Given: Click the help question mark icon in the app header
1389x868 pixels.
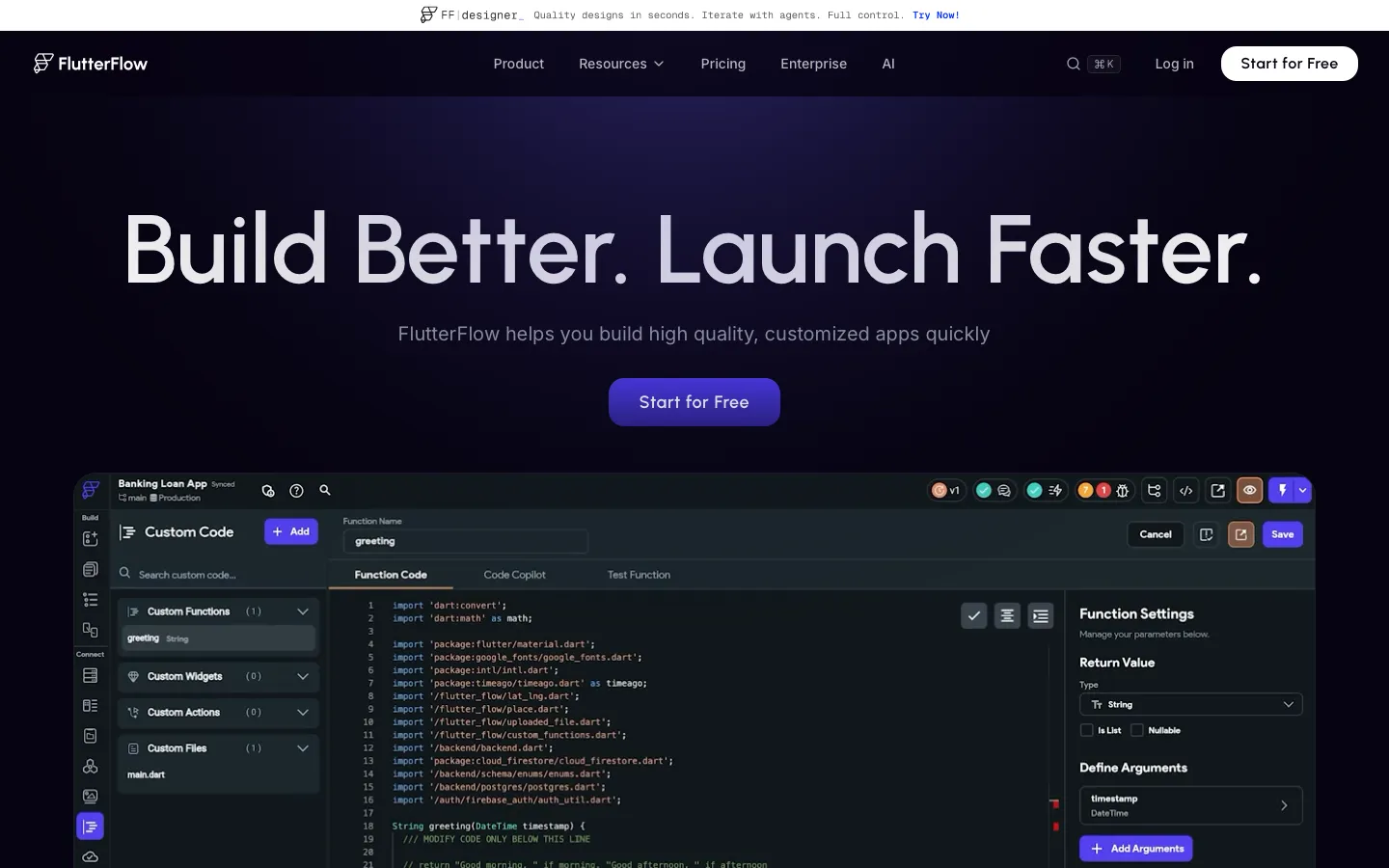Looking at the screenshot, I should click(x=297, y=491).
